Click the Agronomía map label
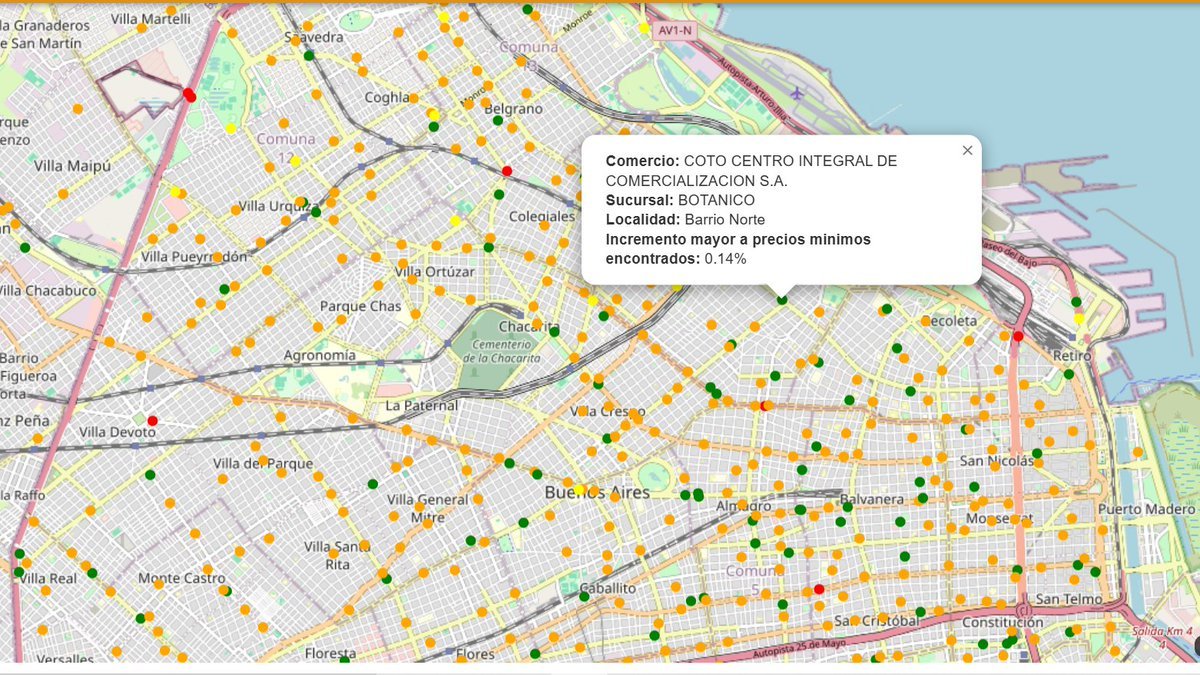Image resolution: width=1200 pixels, height=675 pixels. (319, 355)
